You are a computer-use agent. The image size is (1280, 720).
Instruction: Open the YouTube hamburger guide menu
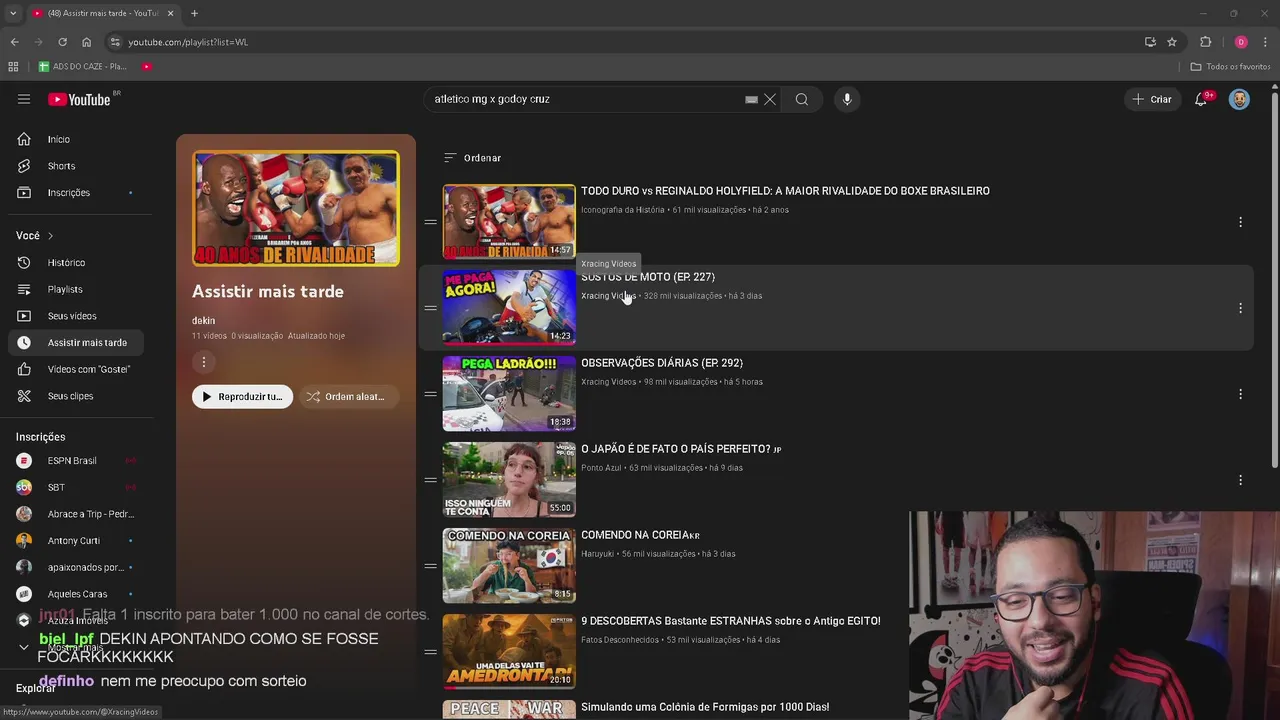24,99
